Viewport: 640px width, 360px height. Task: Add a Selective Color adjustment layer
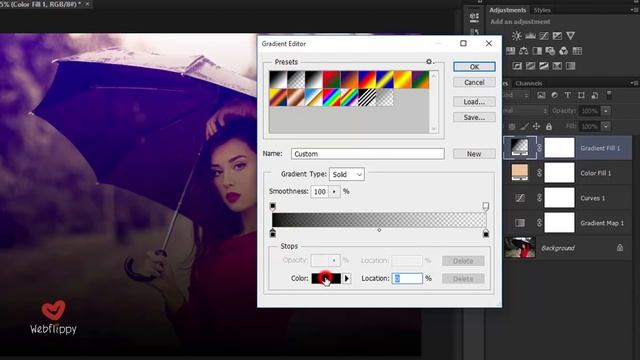[x=557, y=66]
